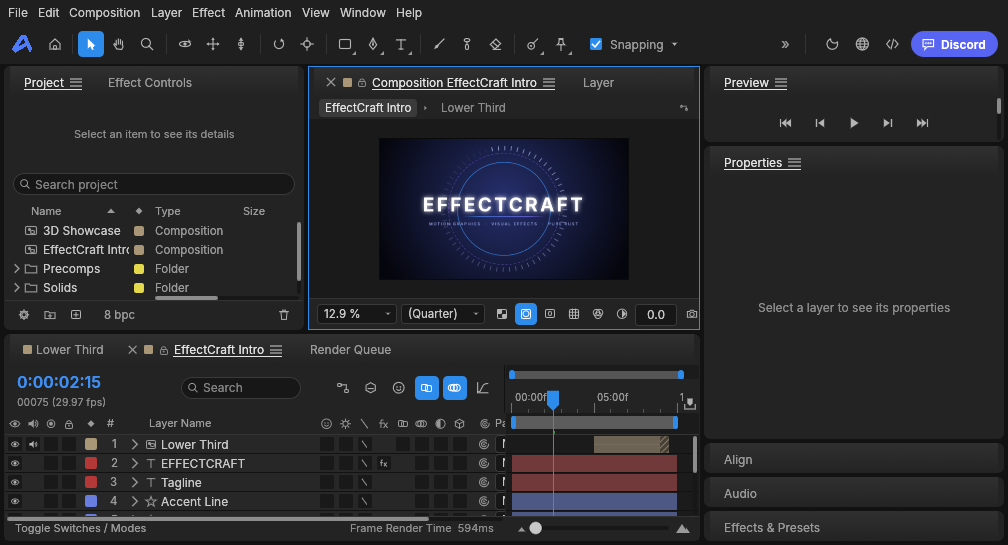Select the Anchor Point tool
Screen dimensions: 1008x545
pyautogui.click(x=307, y=44)
